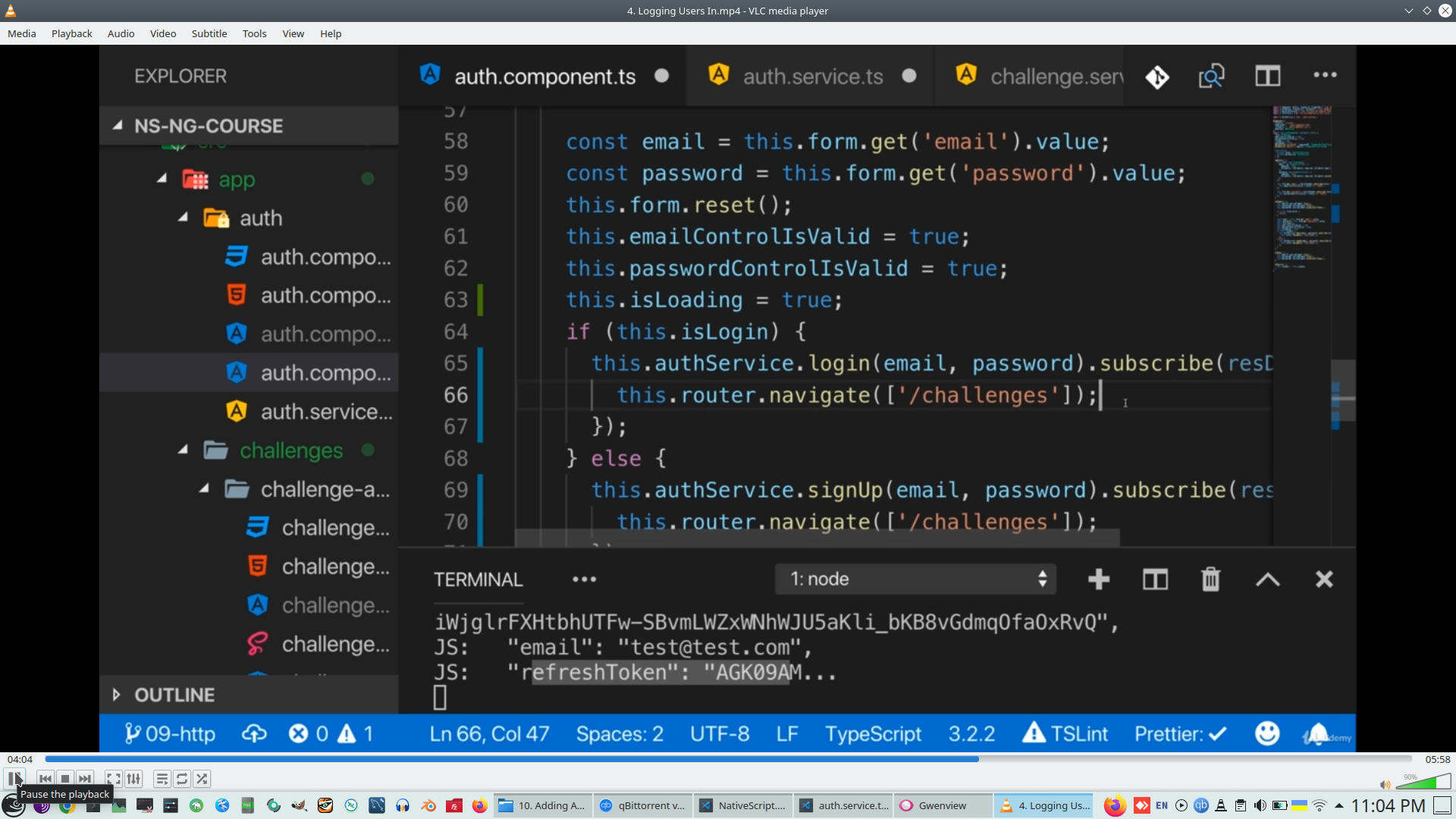
Task: Toggle fullscreen video mode
Action: (x=114, y=779)
